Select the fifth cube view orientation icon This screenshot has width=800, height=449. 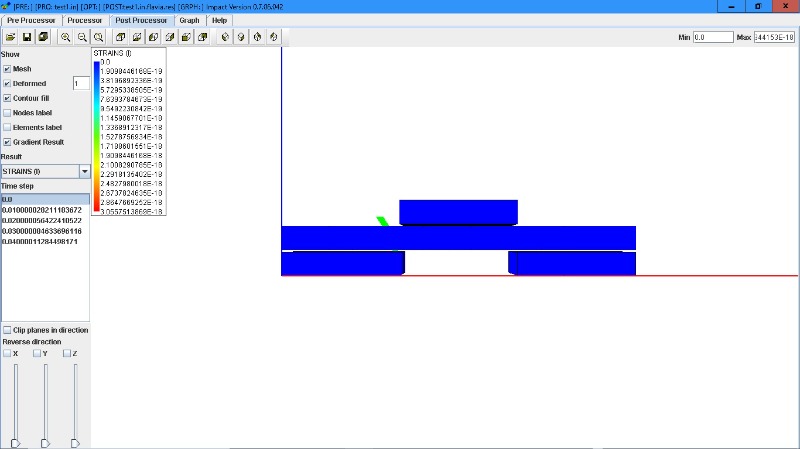186,37
